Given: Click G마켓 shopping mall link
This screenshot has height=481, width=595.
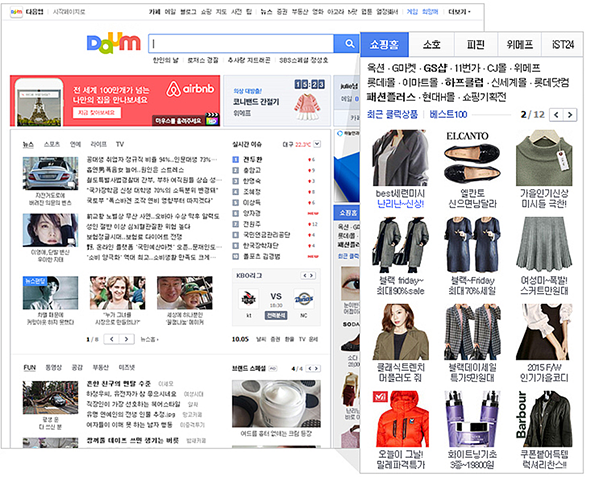Looking at the screenshot, I should pos(404,68).
